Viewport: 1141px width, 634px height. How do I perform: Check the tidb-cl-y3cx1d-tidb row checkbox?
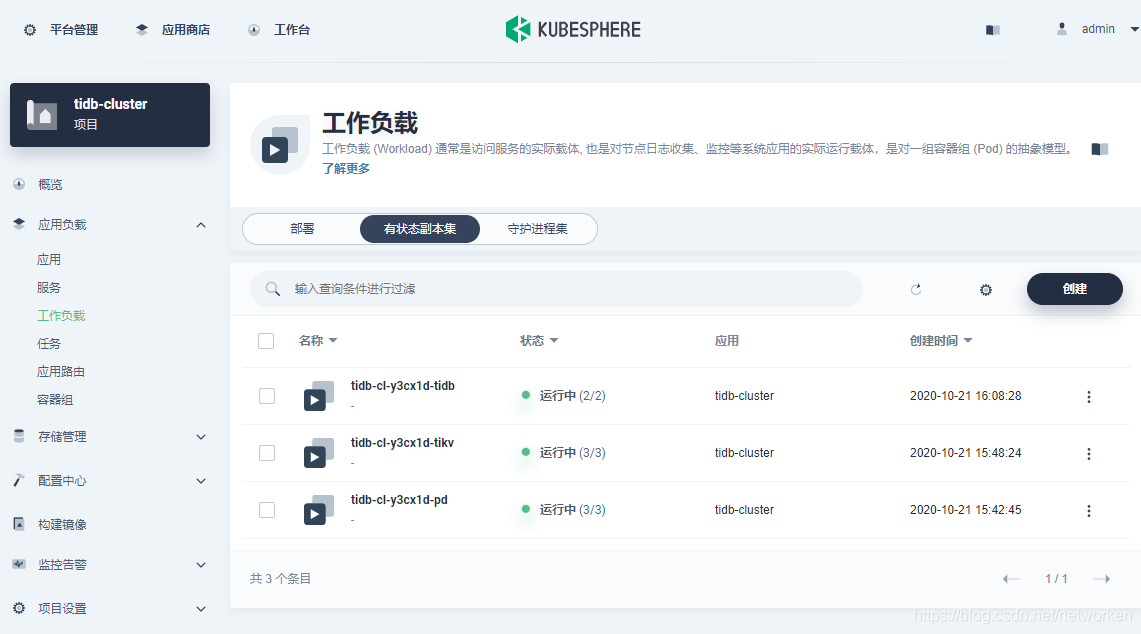266,396
